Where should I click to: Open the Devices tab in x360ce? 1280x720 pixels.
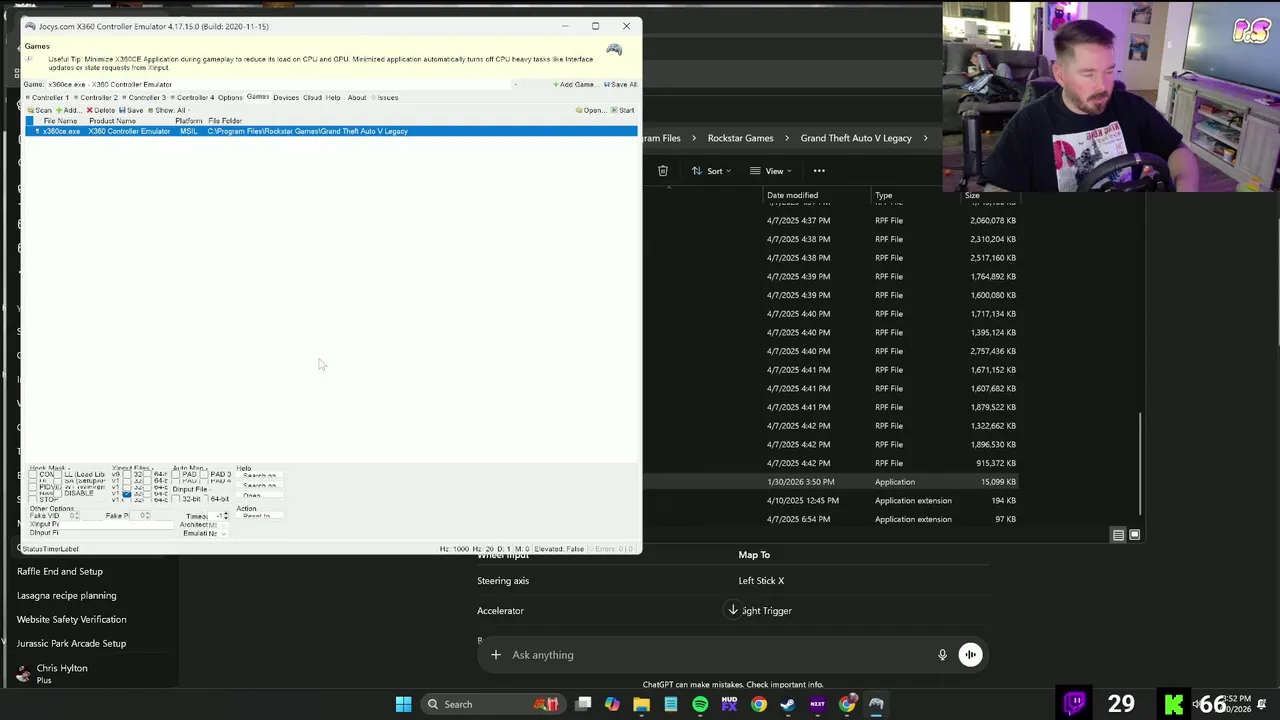pyautogui.click(x=286, y=98)
